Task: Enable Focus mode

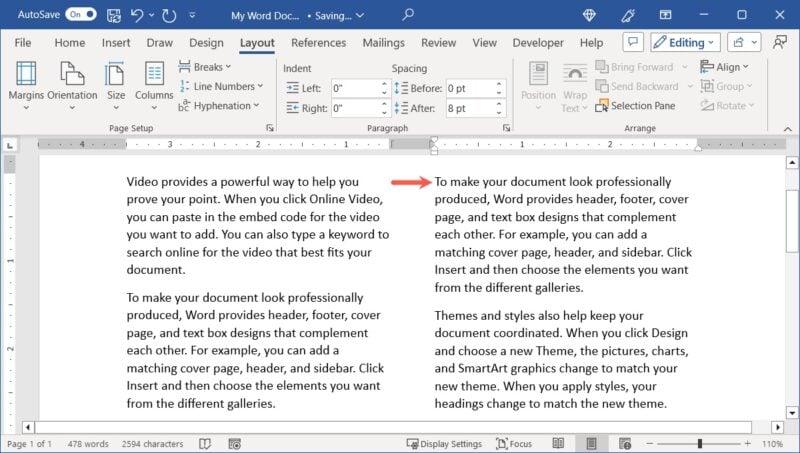Action: point(514,444)
